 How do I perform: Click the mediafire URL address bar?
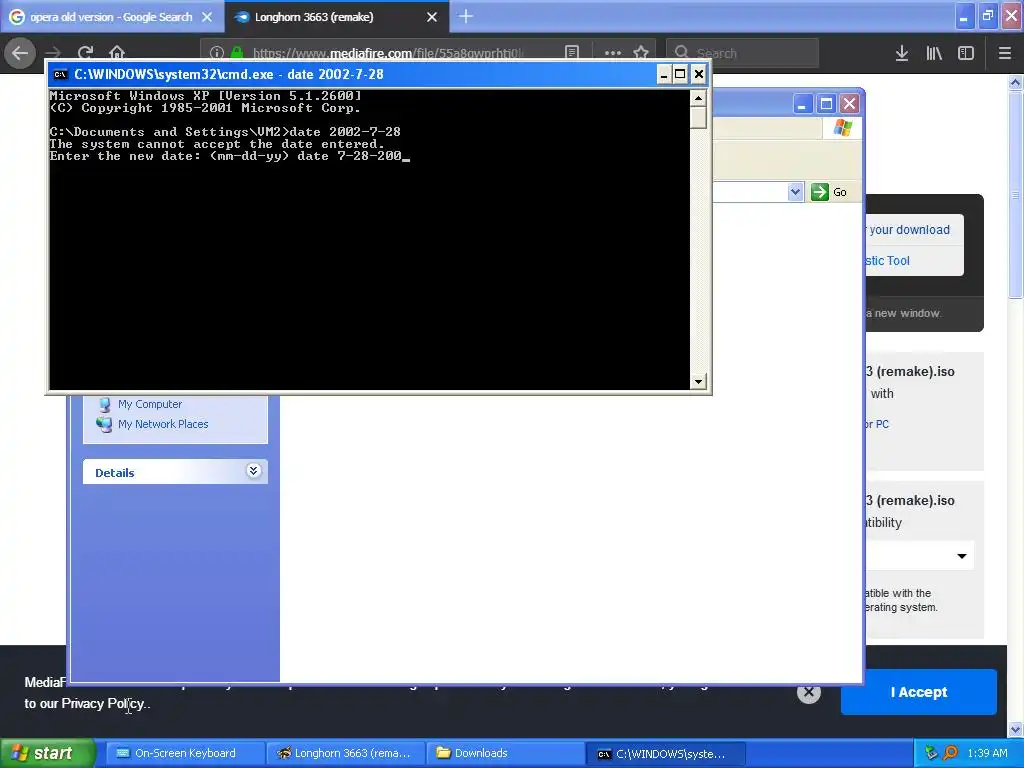click(x=388, y=53)
